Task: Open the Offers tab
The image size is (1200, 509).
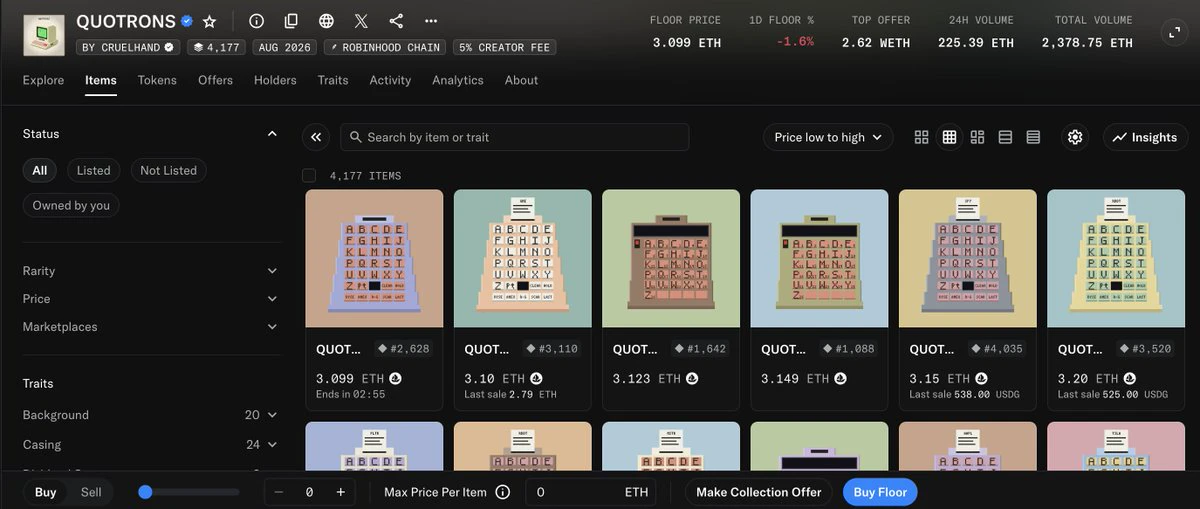Action: click(215, 80)
